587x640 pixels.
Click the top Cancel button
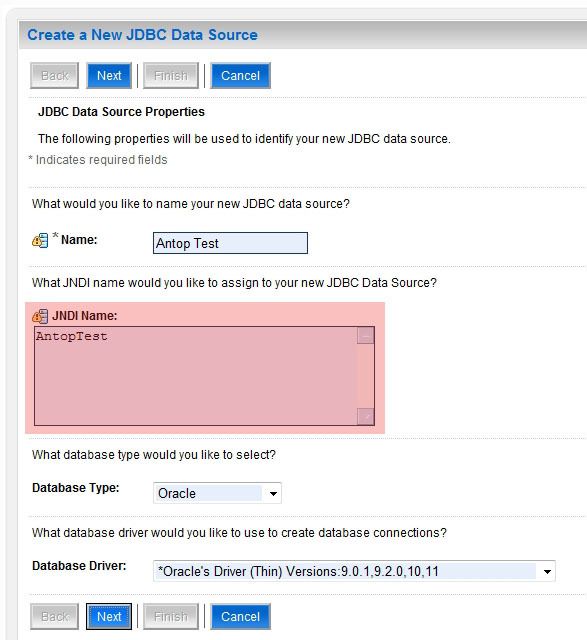point(240,76)
